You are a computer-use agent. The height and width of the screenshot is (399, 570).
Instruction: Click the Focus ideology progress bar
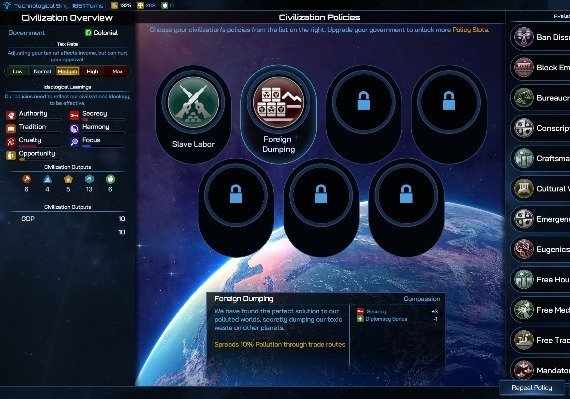[103, 146]
